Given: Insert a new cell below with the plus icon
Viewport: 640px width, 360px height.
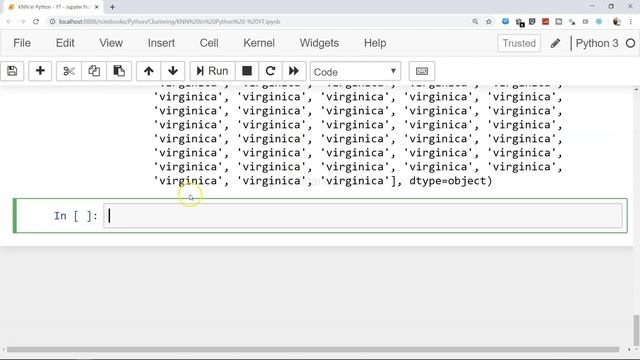Looking at the screenshot, I should [x=40, y=71].
